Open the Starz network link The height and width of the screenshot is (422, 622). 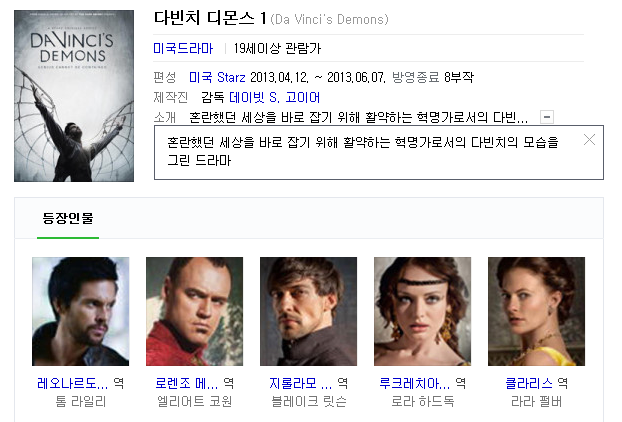tap(231, 77)
